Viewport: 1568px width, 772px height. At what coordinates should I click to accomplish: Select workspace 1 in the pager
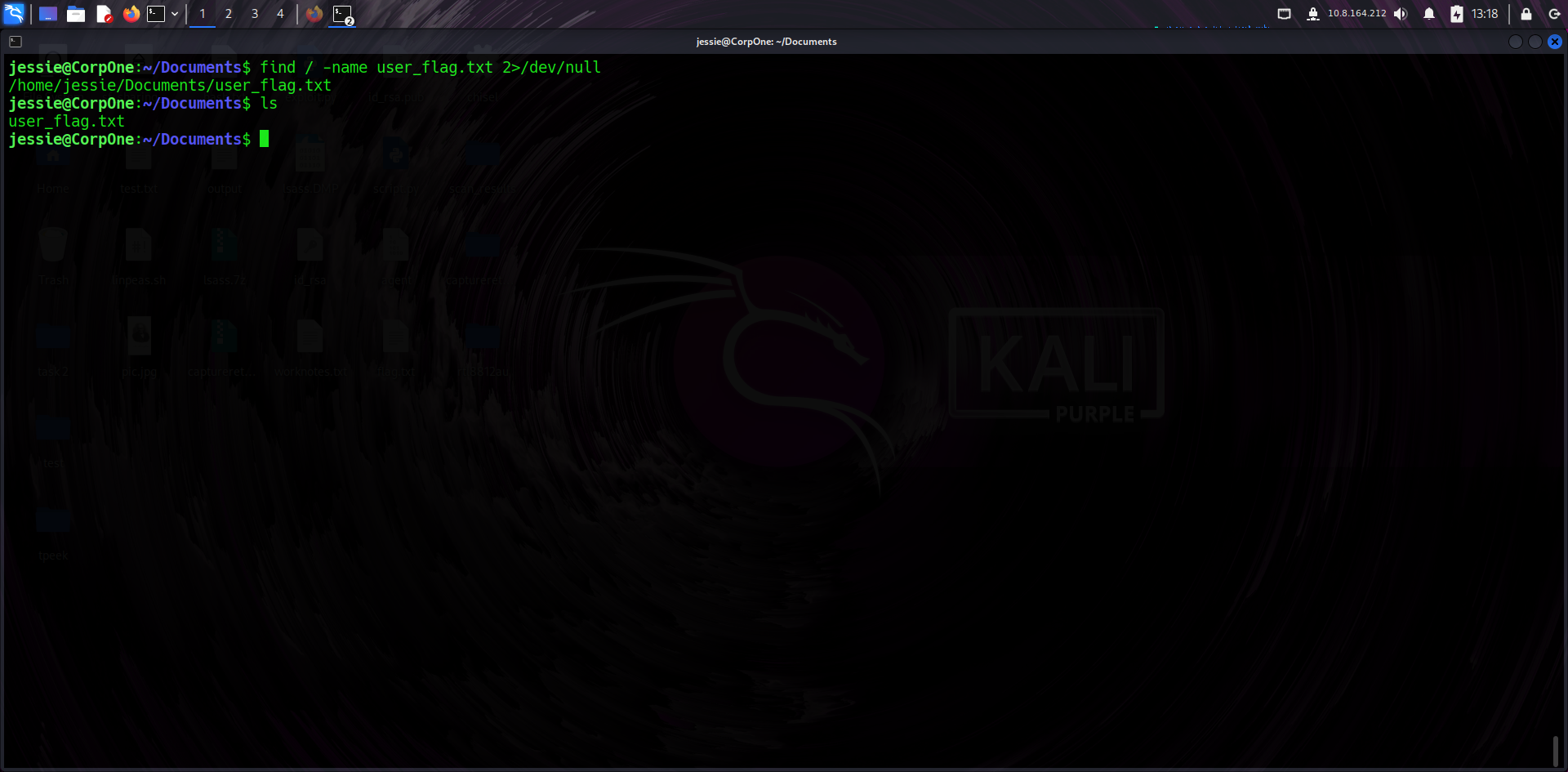coord(203,14)
